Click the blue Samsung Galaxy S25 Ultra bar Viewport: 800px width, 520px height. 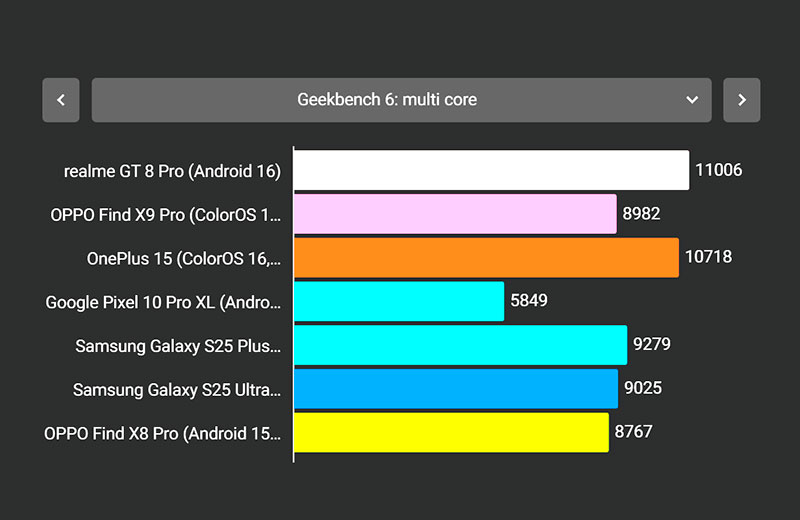(456, 389)
